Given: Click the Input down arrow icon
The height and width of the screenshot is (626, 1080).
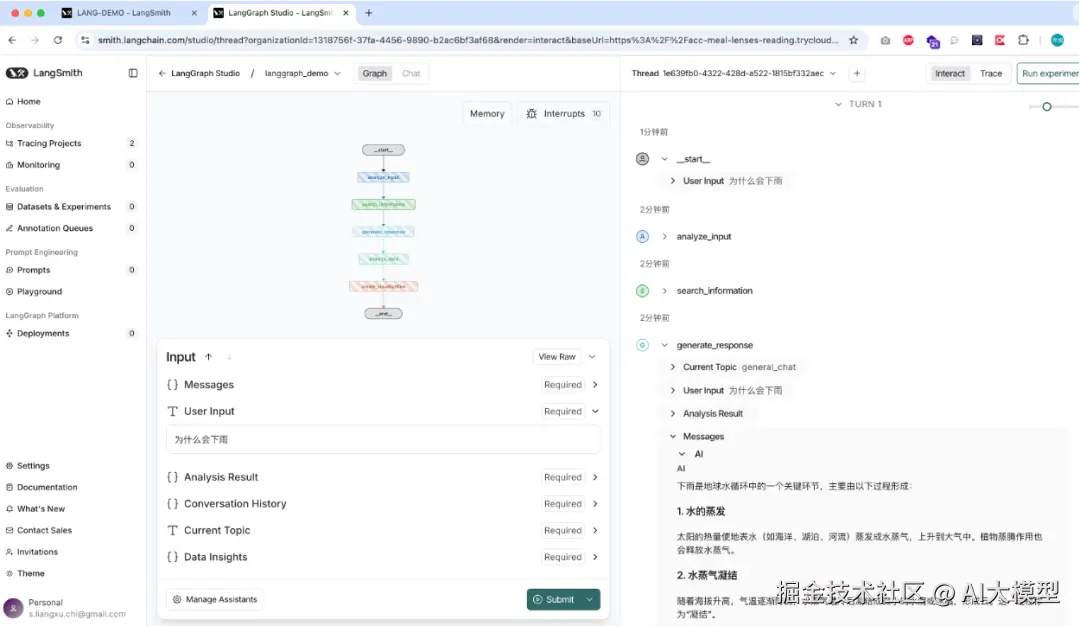Looking at the screenshot, I should pyautogui.click(x=229, y=357).
